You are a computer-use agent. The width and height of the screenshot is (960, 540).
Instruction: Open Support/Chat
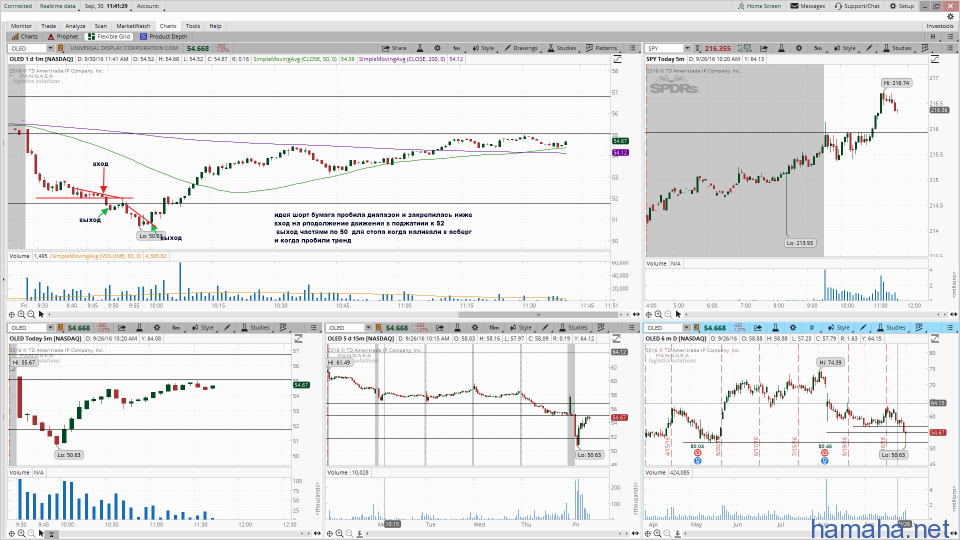[x=857, y=6]
